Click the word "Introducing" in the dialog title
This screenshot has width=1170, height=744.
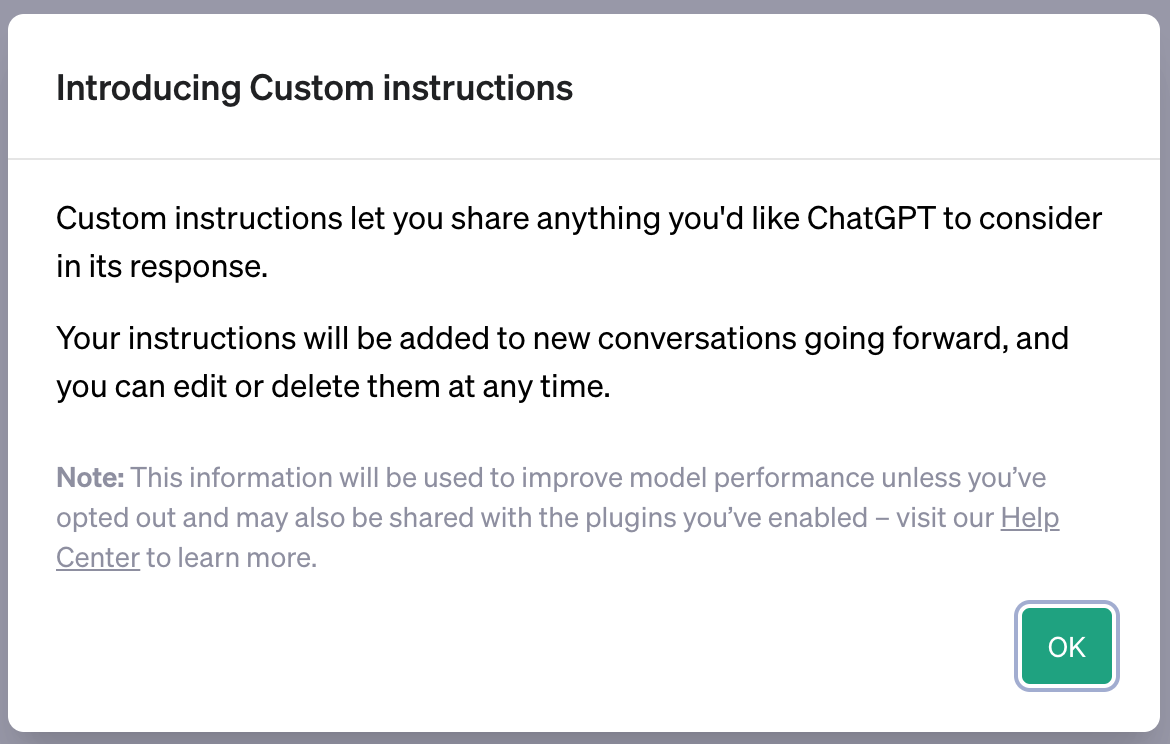click(148, 88)
